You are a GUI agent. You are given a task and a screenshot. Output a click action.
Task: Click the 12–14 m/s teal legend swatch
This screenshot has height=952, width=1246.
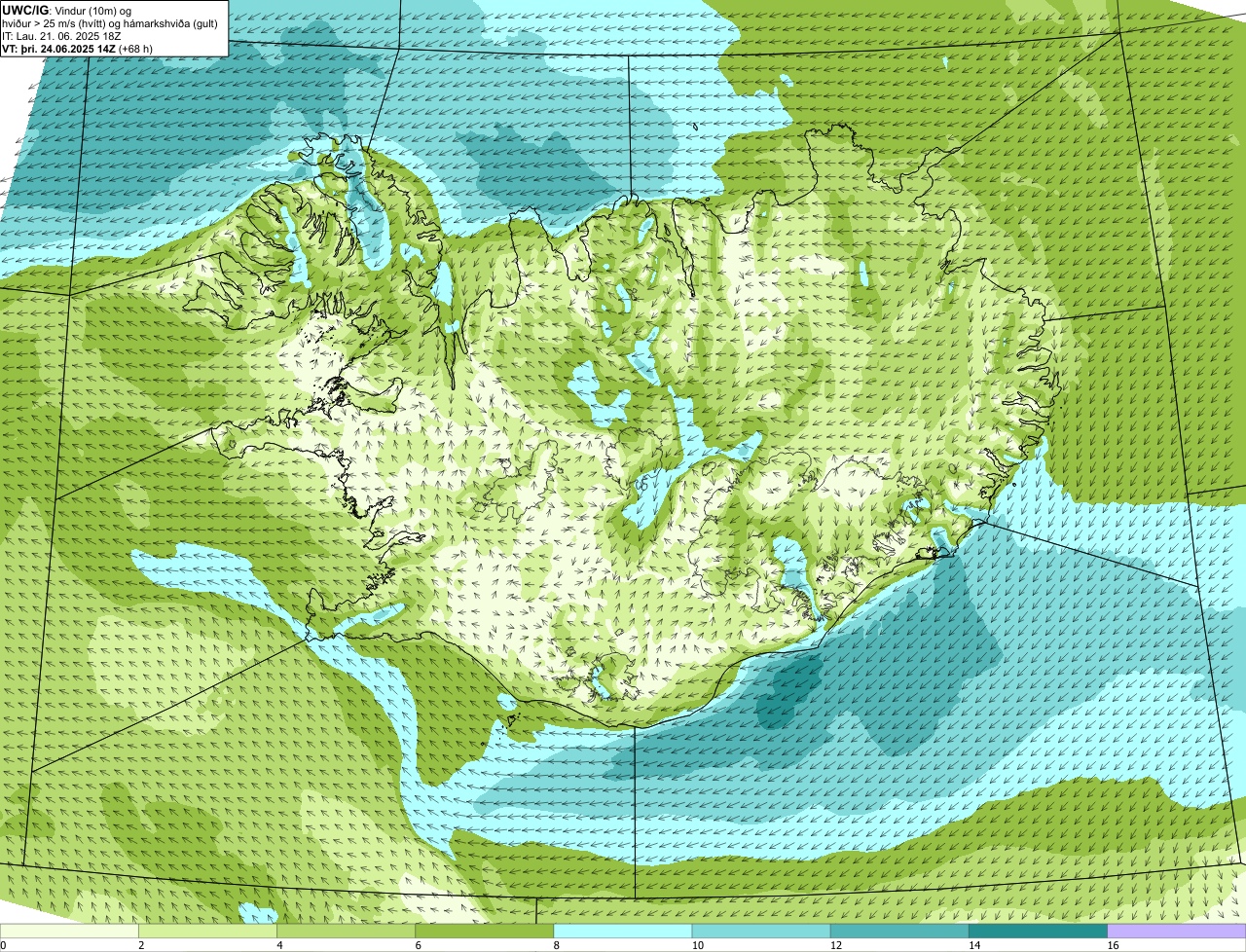click(x=899, y=932)
